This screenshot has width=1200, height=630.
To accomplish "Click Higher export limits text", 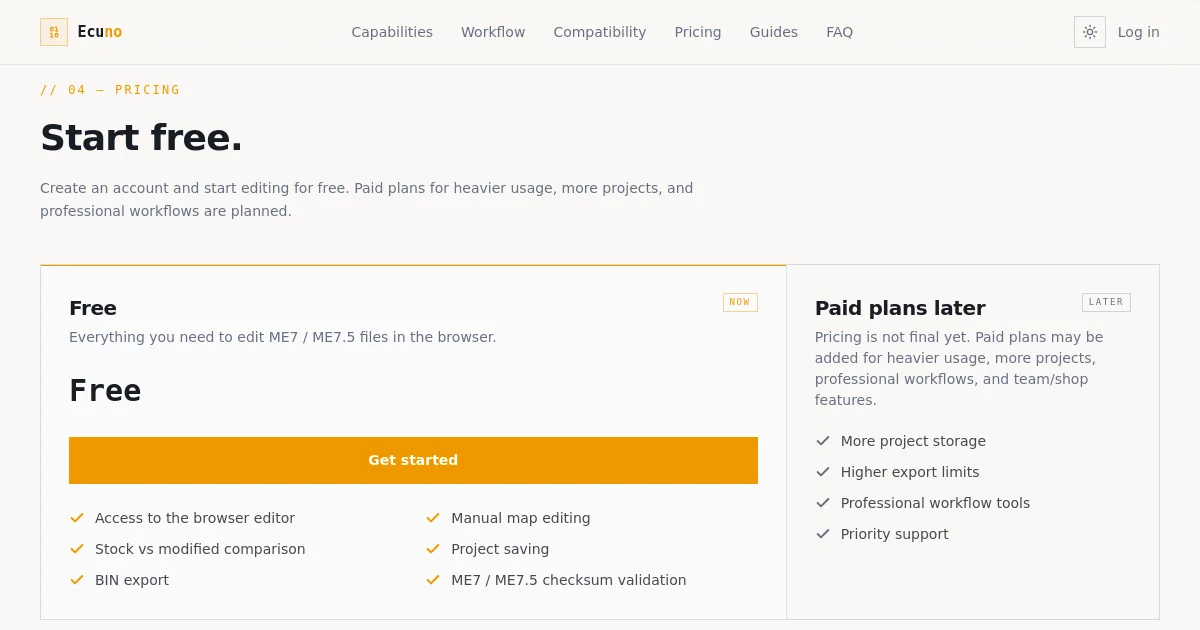I will pos(910,472).
